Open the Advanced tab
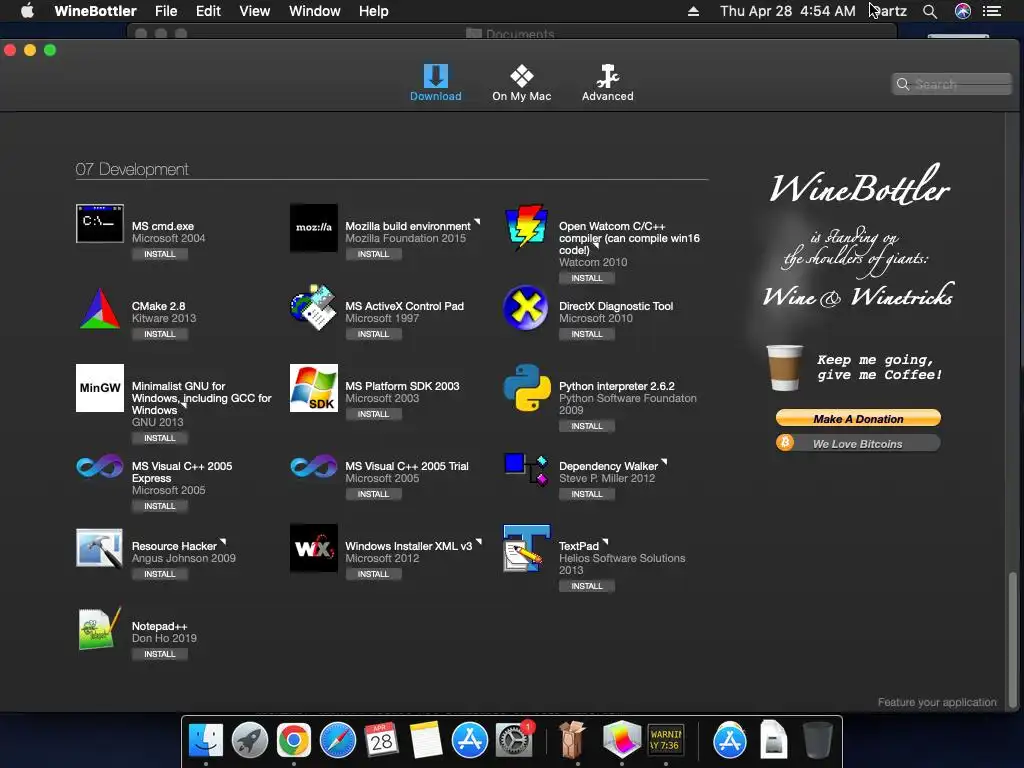This screenshot has height=768, width=1024. pyautogui.click(x=607, y=82)
